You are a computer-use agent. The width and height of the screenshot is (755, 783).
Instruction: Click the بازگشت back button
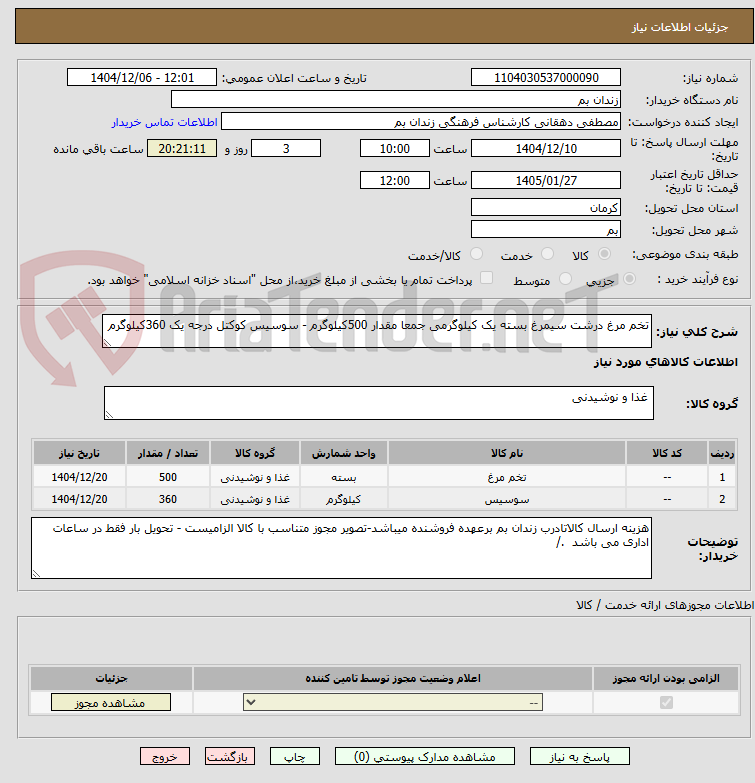coord(230,757)
